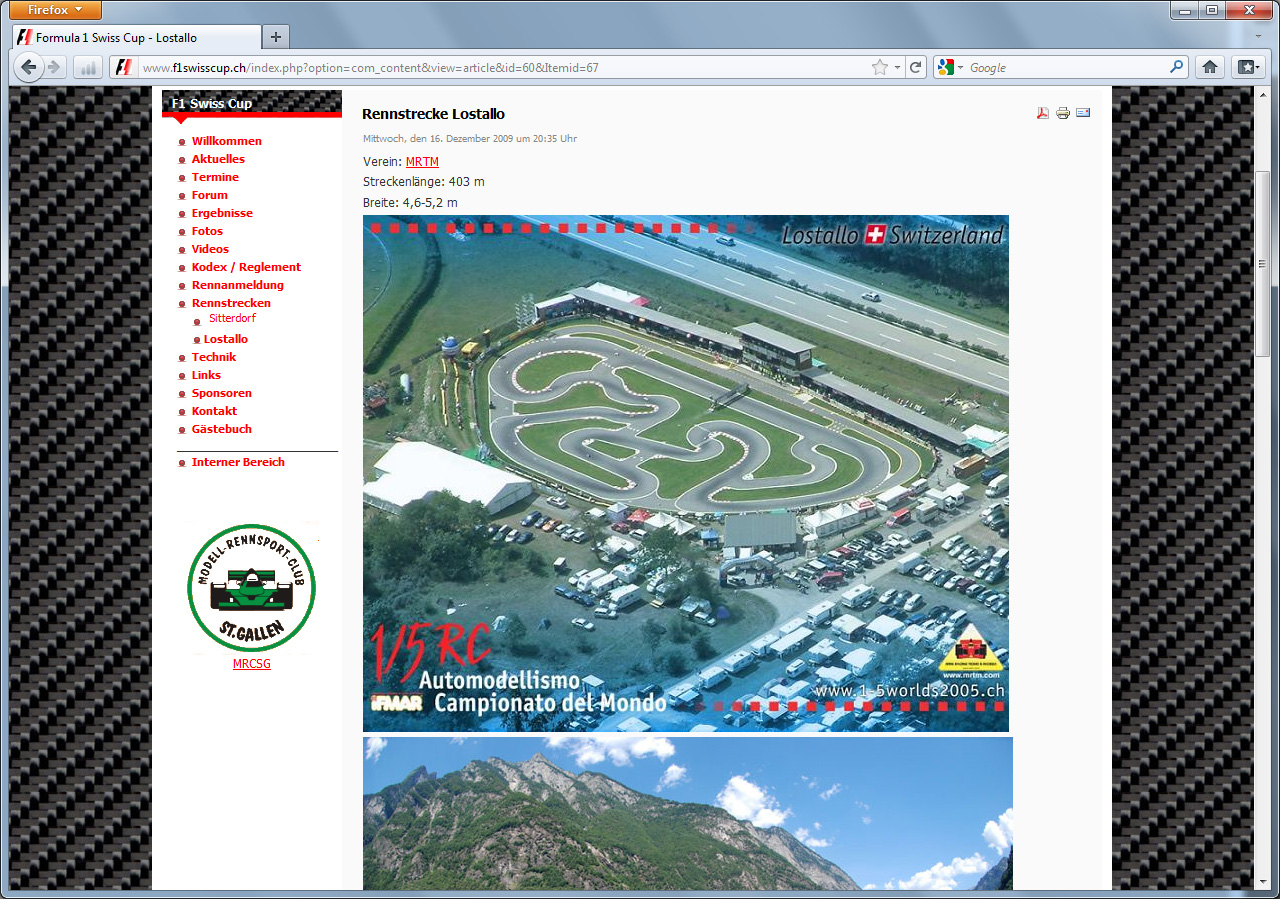Open the Sponsoren sidebar link

point(222,393)
